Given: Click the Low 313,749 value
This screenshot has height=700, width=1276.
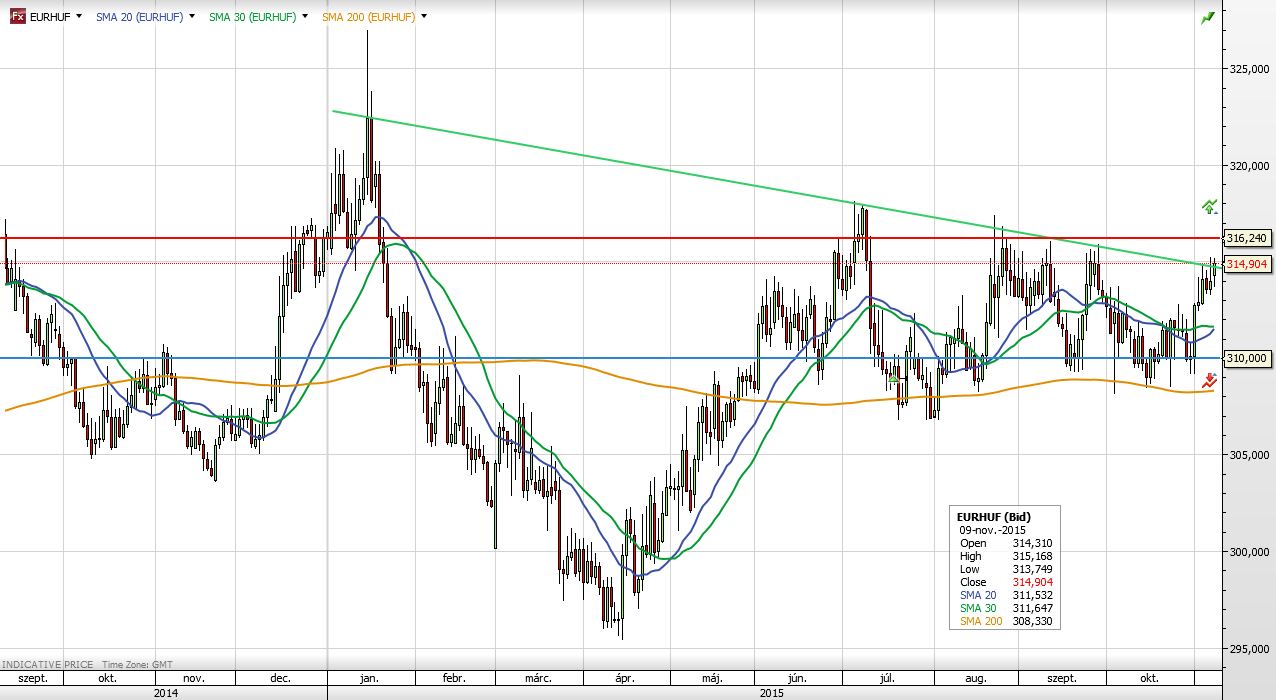Looking at the screenshot, I should [x=1034, y=569].
